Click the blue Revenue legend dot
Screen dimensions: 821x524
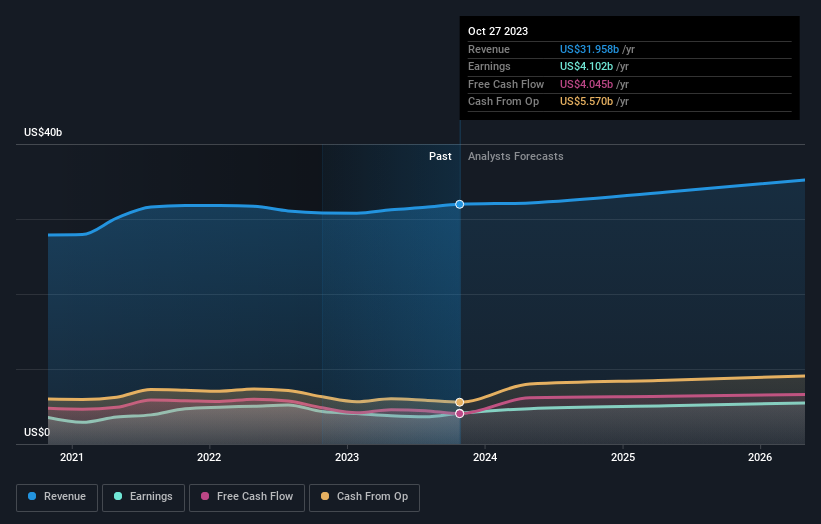click(32, 496)
